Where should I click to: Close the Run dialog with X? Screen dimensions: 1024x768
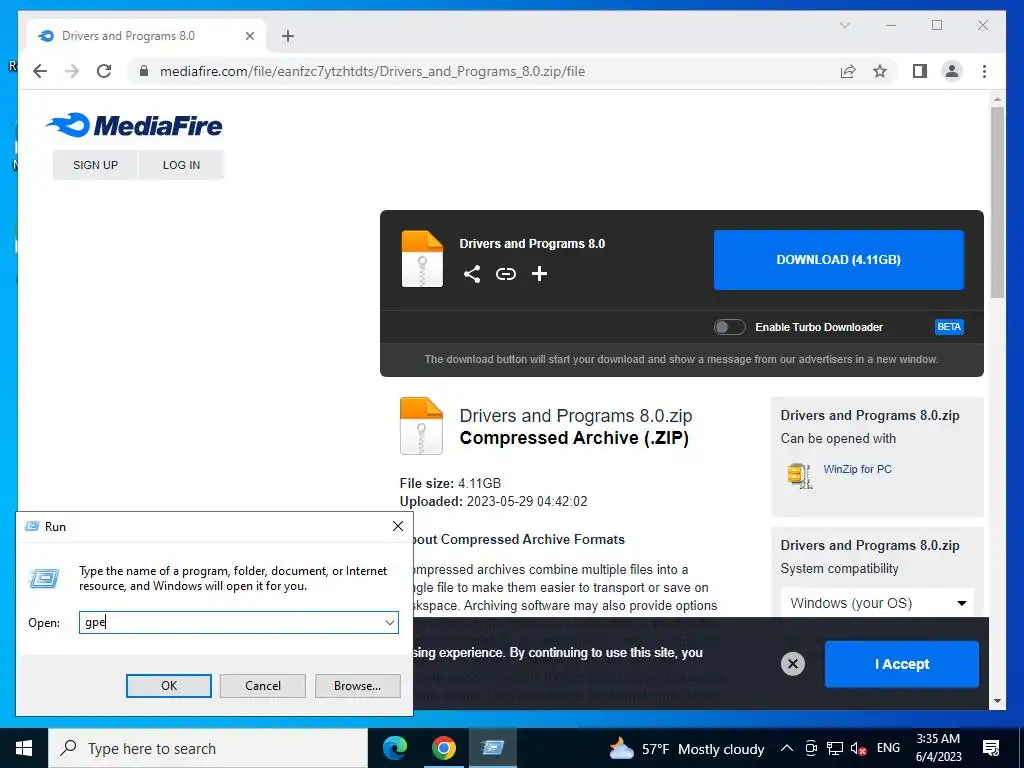point(398,526)
